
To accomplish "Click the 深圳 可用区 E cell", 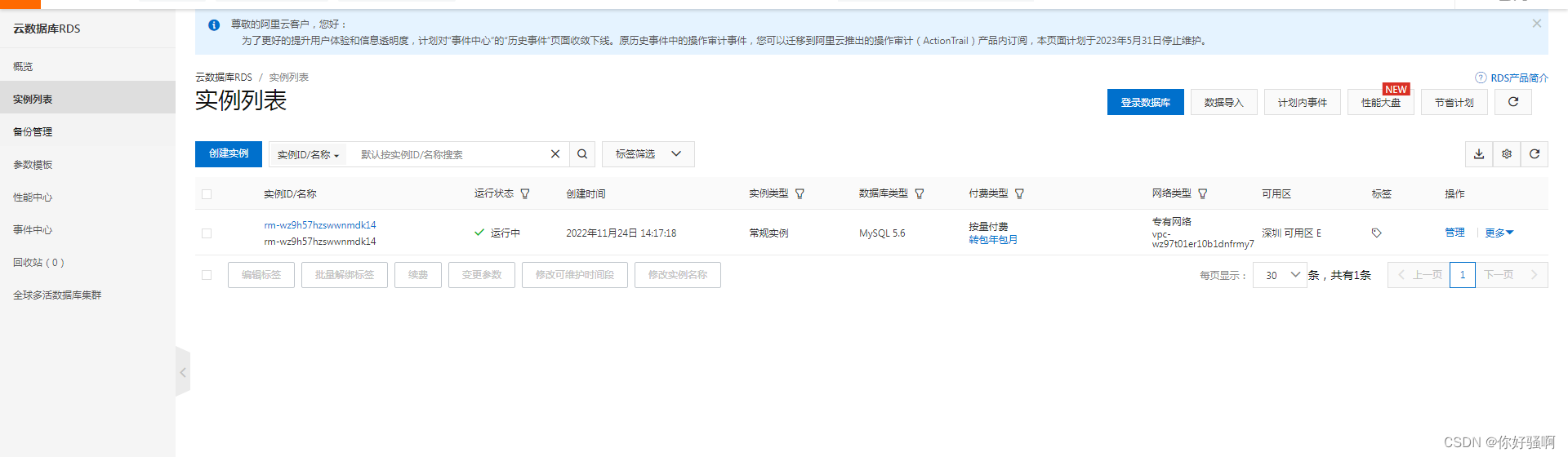I will point(1291,233).
